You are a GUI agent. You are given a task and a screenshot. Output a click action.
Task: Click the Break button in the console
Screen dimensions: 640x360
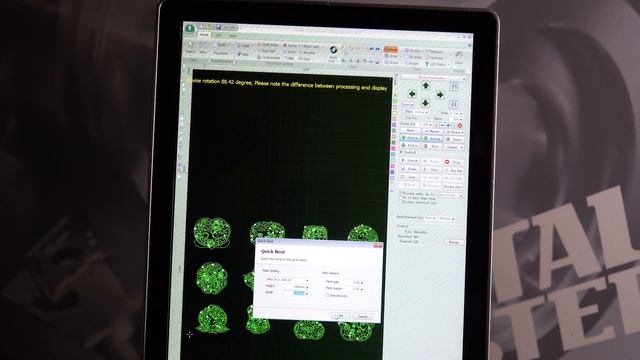click(x=410, y=169)
